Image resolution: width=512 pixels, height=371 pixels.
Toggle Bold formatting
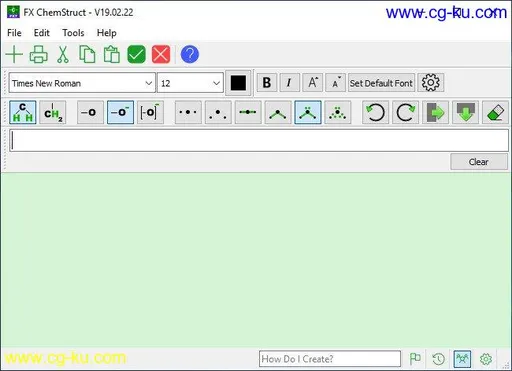point(267,83)
